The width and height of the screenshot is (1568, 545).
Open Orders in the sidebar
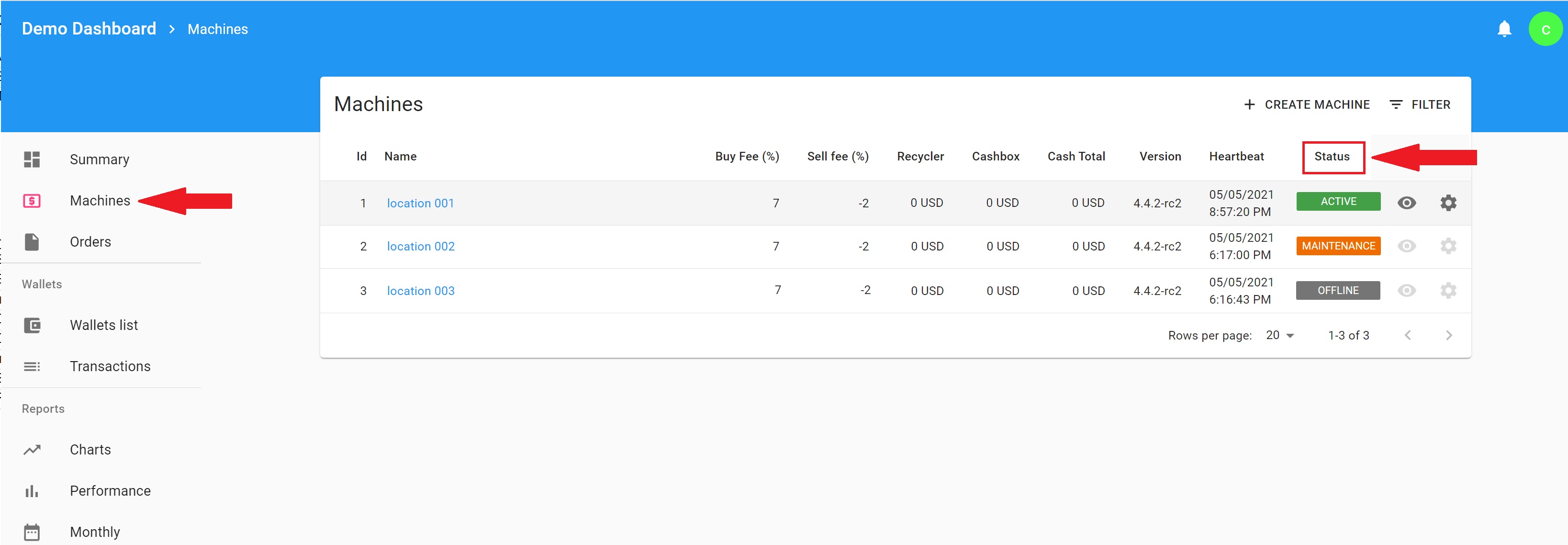pyautogui.click(x=90, y=242)
